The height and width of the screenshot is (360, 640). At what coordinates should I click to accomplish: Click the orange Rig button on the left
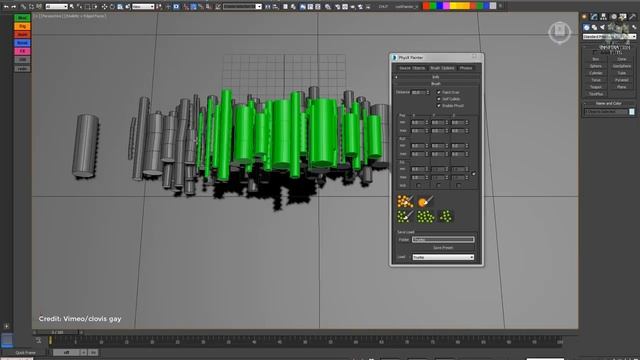coord(22,26)
